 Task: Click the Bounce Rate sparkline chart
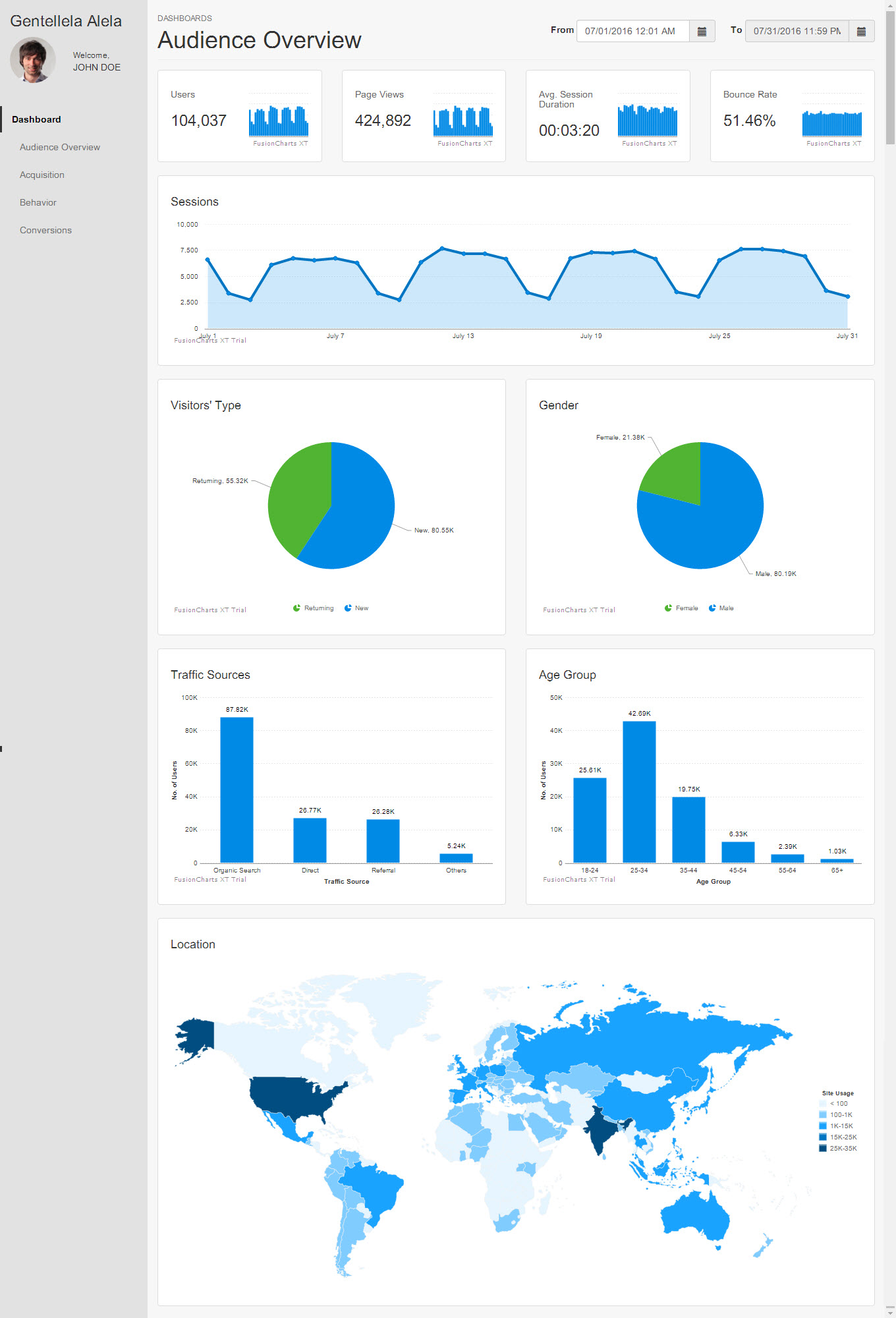tap(831, 123)
